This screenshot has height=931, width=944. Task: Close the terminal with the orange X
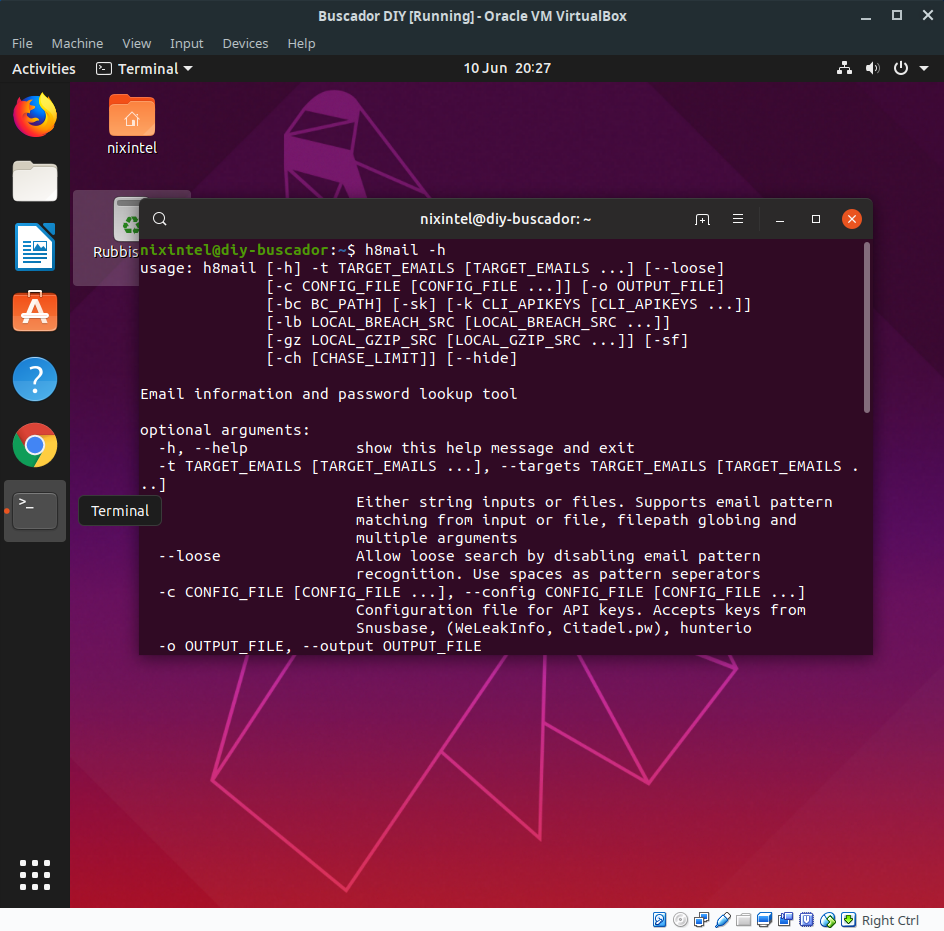coord(851,219)
